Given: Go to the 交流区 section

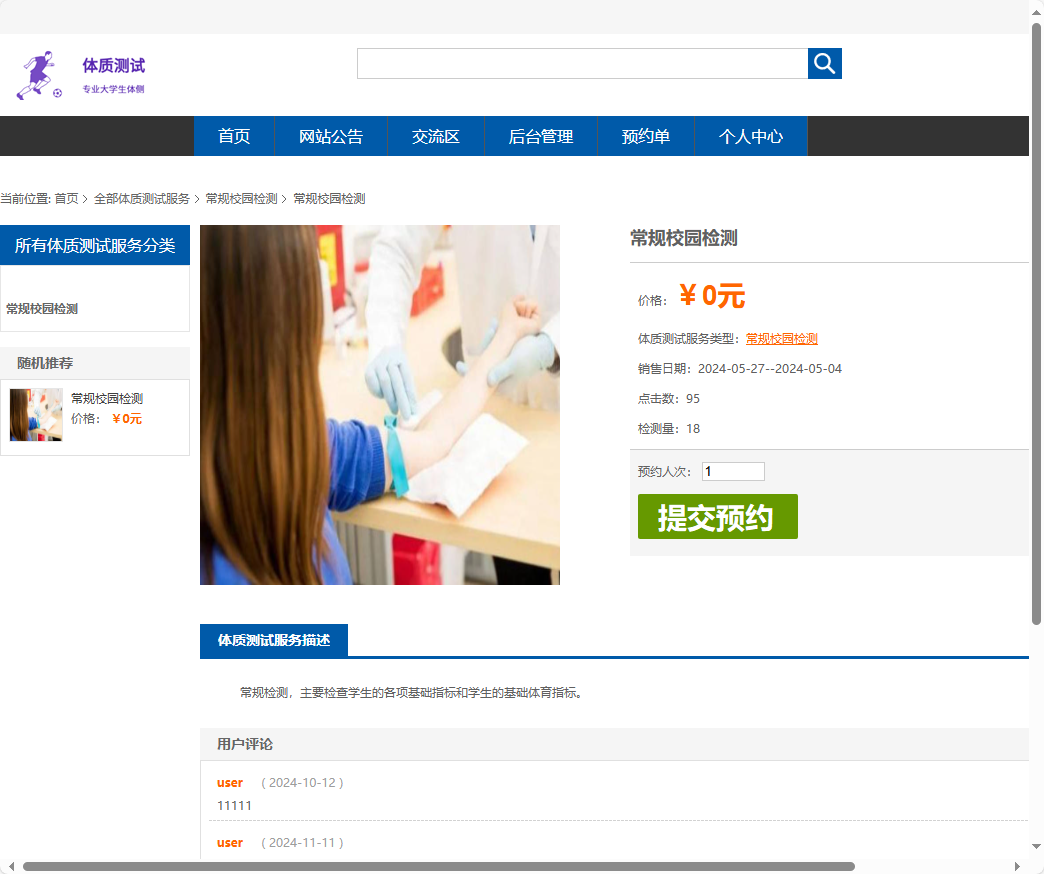Looking at the screenshot, I should tap(435, 136).
